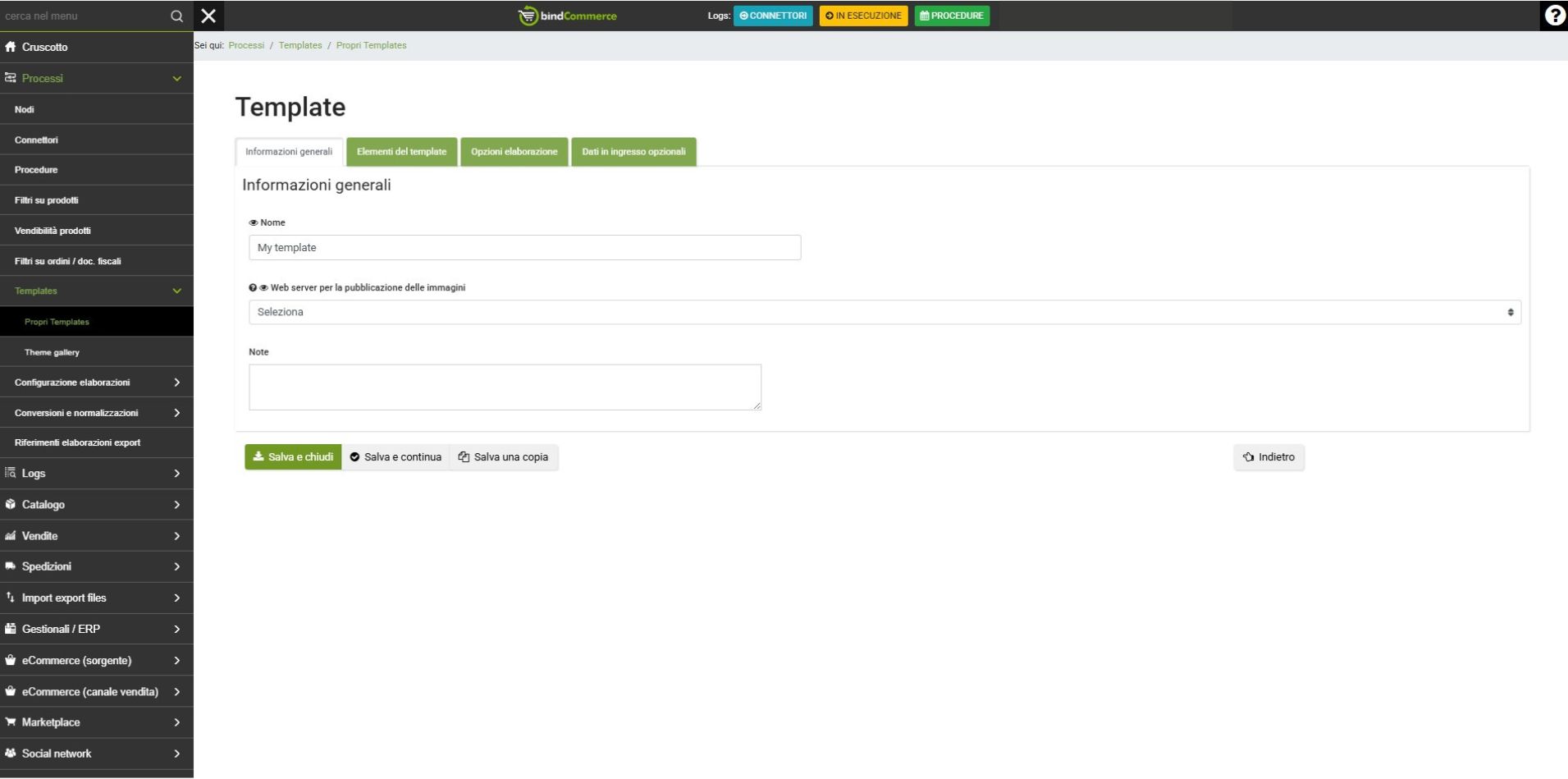Open the Connettori logs button

(772, 16)
